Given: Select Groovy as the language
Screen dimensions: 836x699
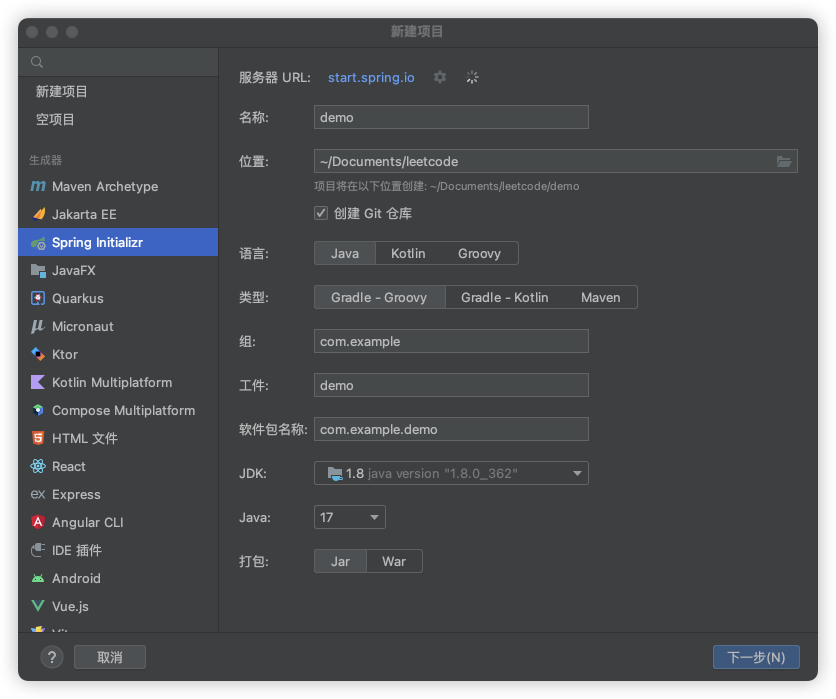Looking at the screenshot, I should point(479,253).
